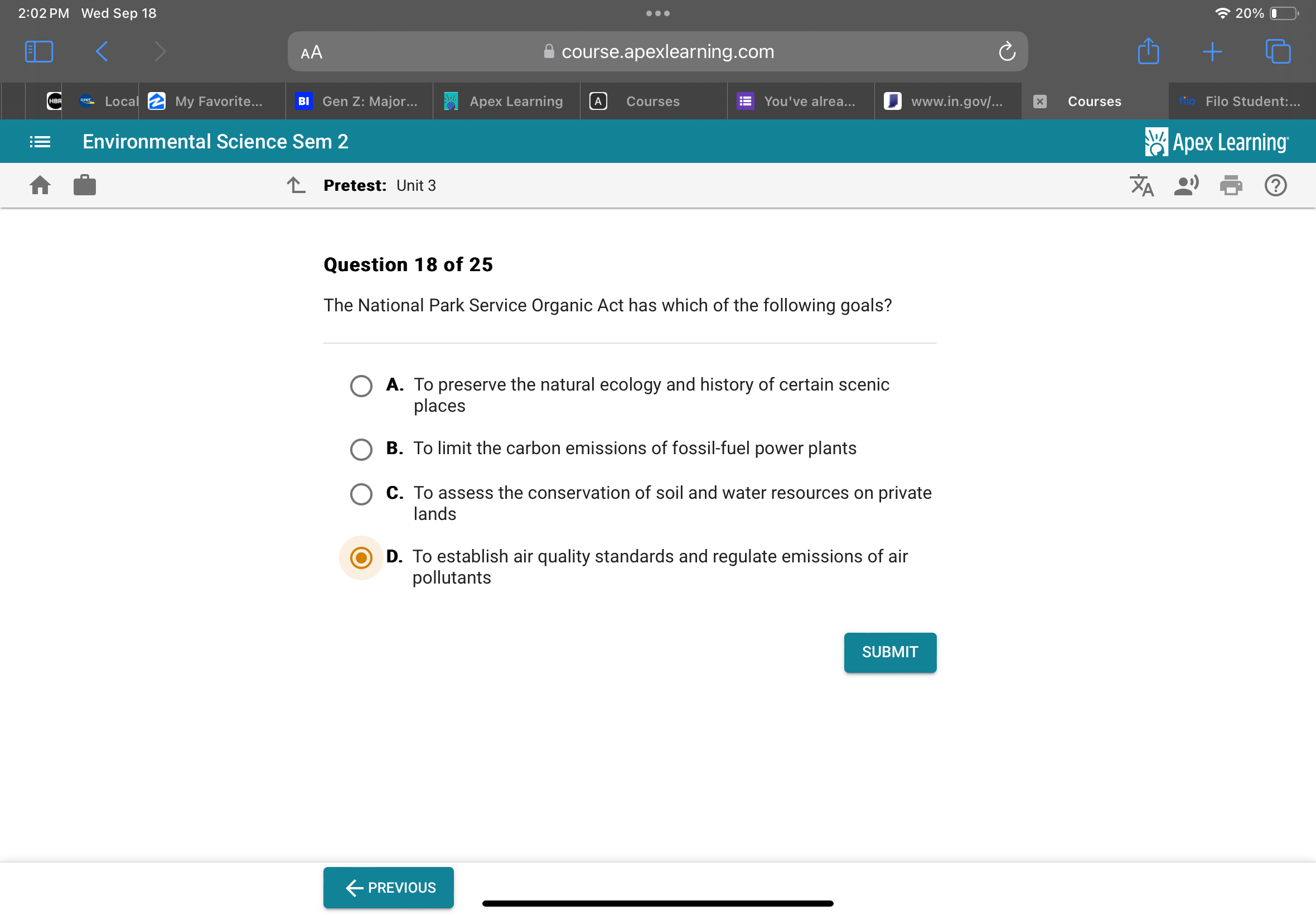Viewport: 1316px width, 915px height.
Task: Click the translate language icon
Action: (x=1141, y=186)
